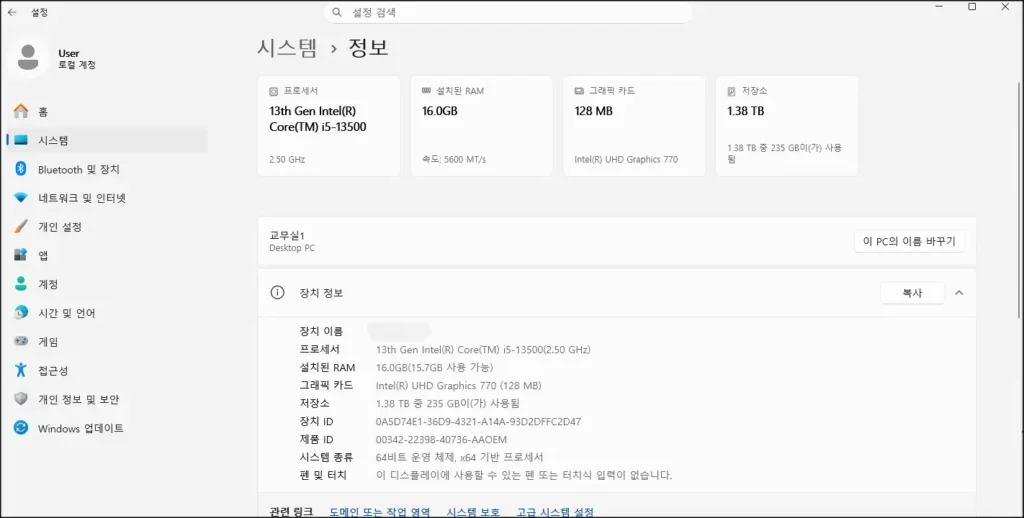
Task: Click the graphics card (그래픽 카드) icon
Action: click(x=579, y=91)
